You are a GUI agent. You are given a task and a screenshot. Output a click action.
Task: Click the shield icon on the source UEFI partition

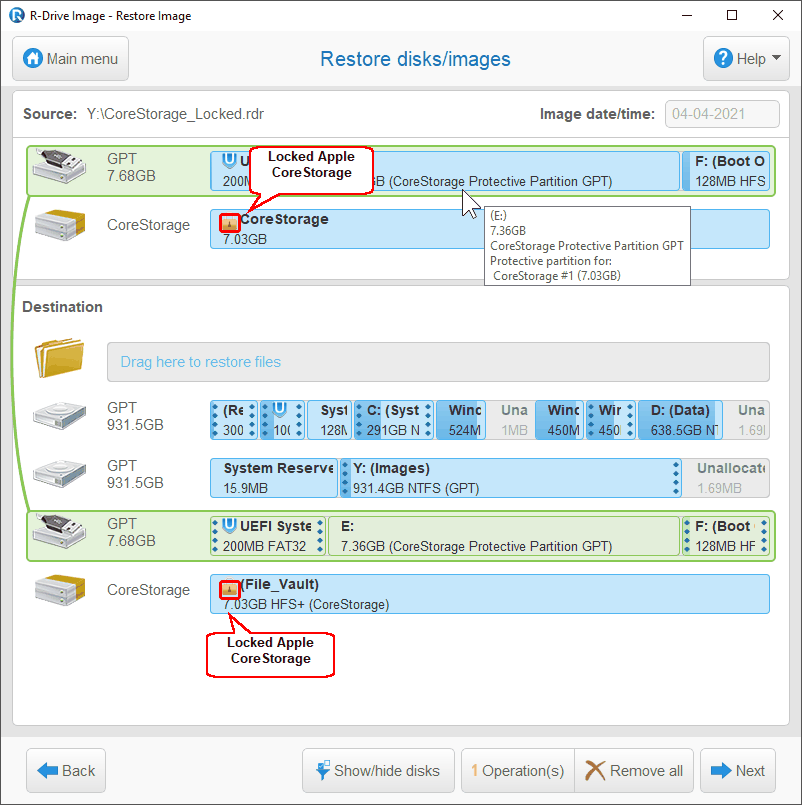229,160
